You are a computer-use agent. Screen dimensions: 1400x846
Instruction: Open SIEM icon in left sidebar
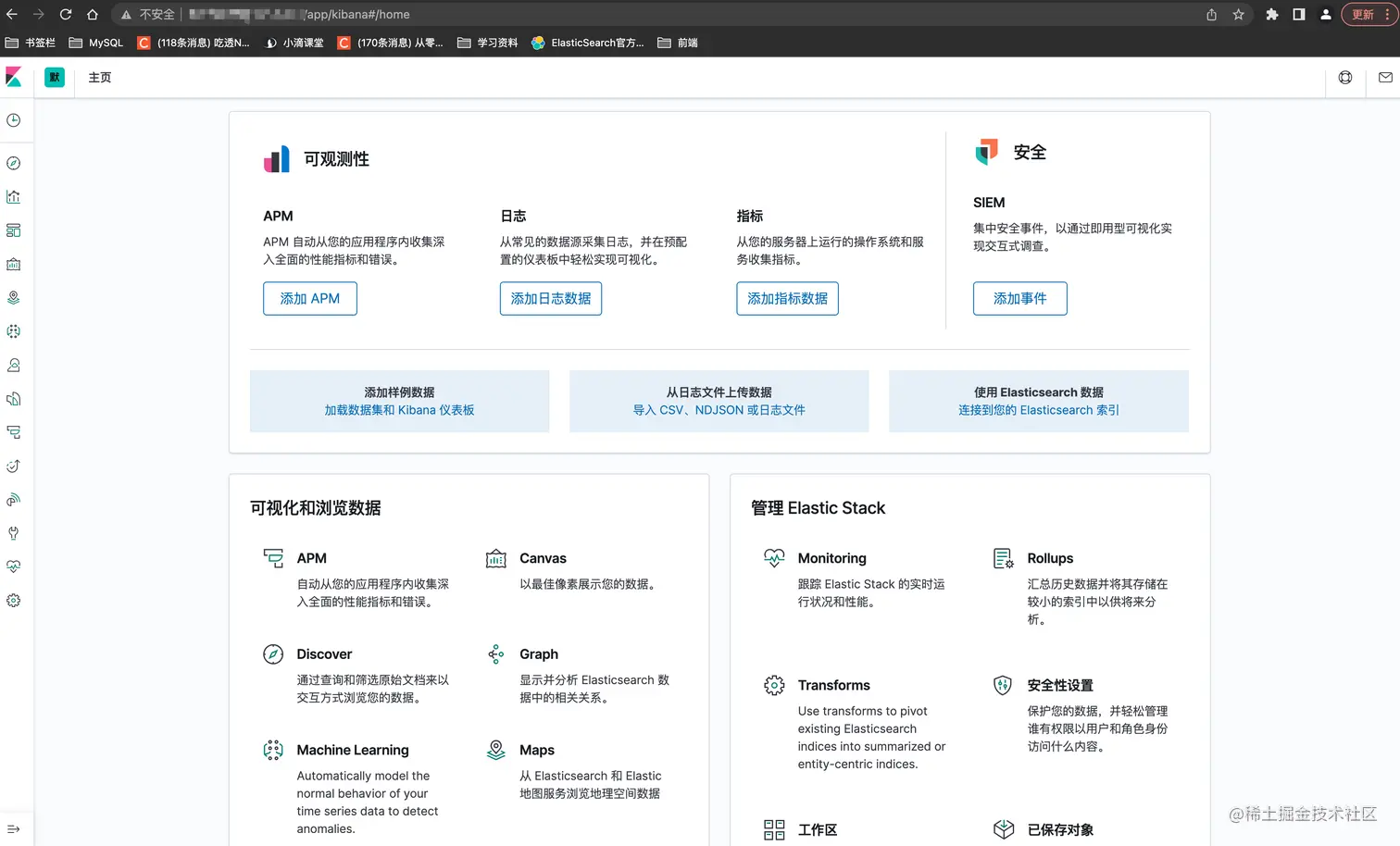[14, 500]
